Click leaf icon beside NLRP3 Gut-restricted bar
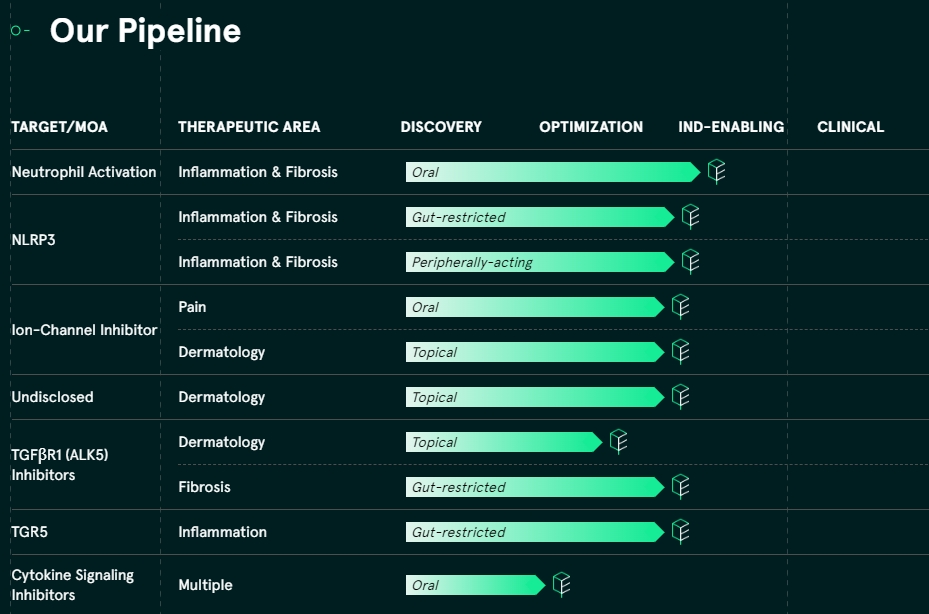 [x=690, y=217]
